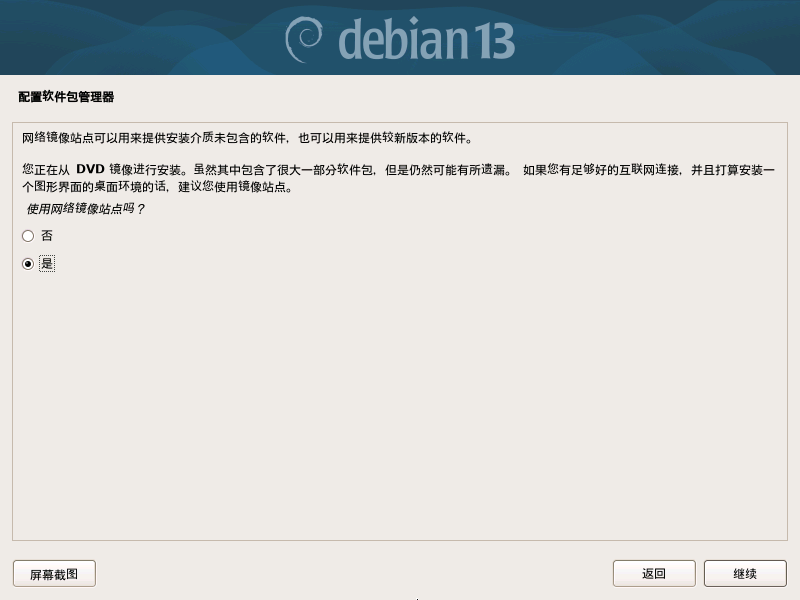This screenshot has width=800, height=600.
Task: Click the phrase 建议您使用镜像站点
Action: pyautogui.click(x=232, y=187)
